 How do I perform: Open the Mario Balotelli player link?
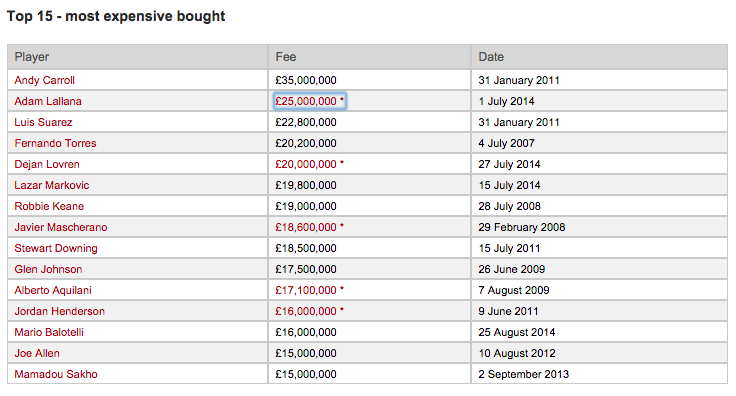pyautogui.click(x=49, y=333)
